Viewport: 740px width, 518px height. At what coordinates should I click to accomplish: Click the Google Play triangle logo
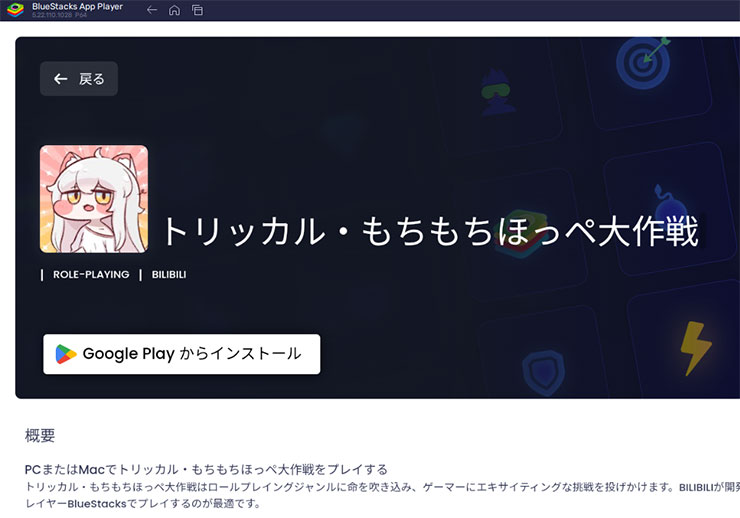pos(66,354)
